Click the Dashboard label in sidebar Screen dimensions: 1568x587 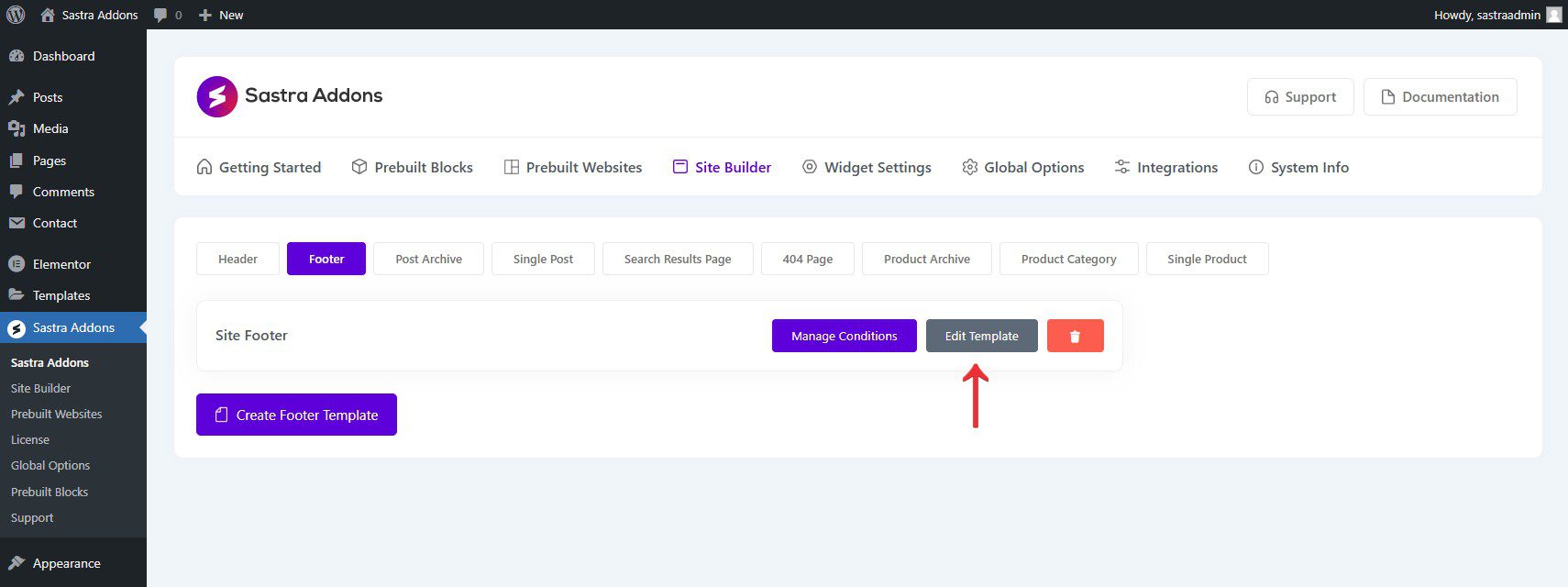coord(64,56)
